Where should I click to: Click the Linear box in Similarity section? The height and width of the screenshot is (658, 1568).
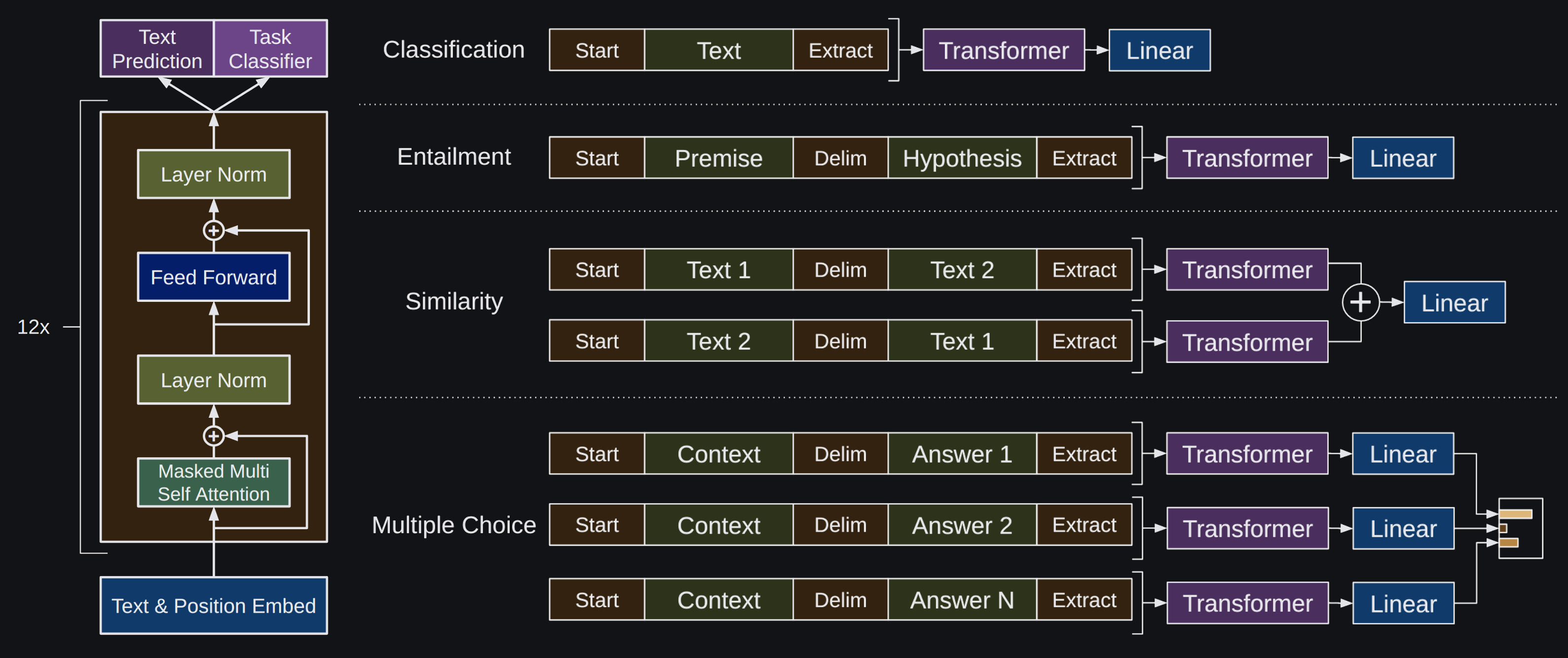point(1454,302)
